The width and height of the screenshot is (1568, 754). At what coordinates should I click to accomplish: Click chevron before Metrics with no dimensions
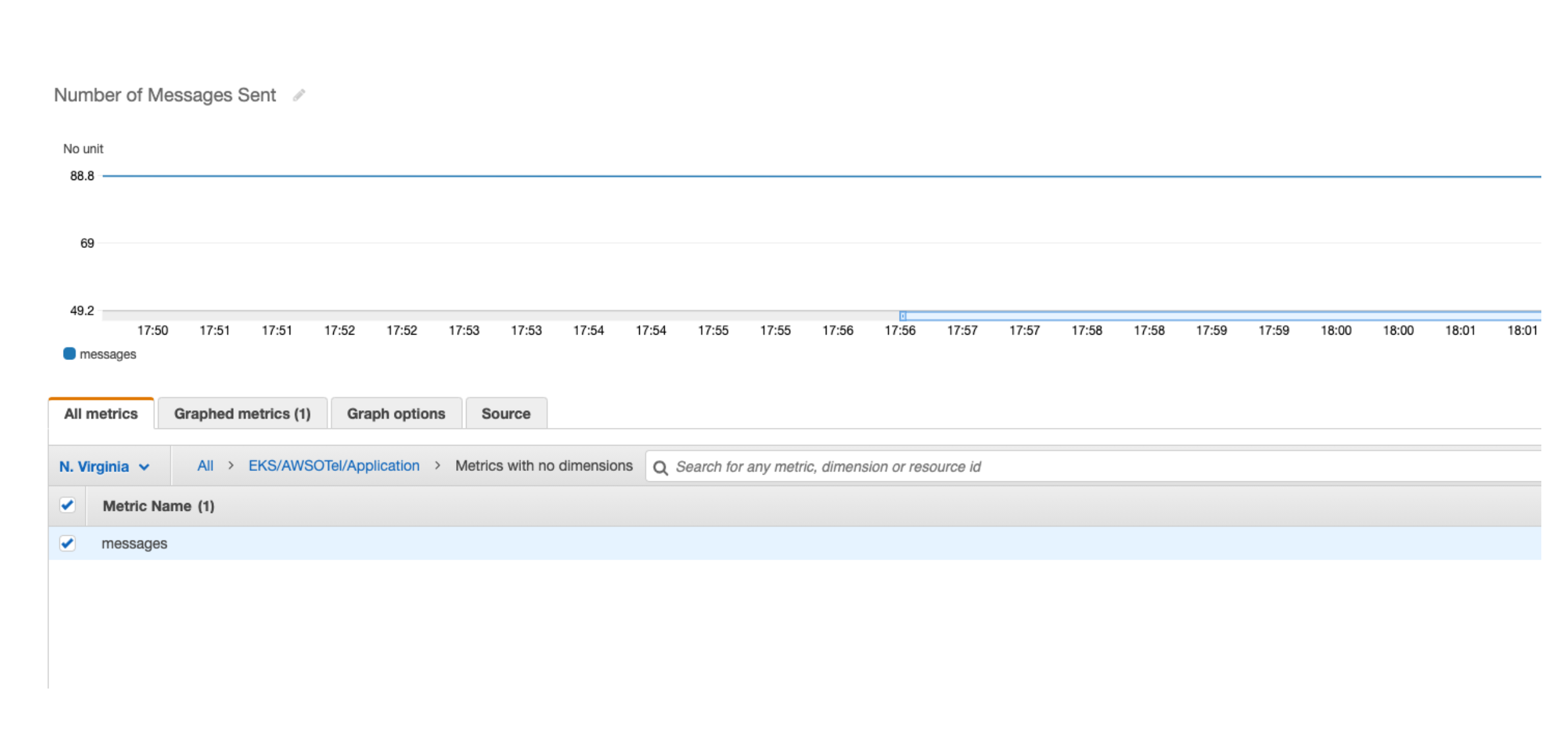coord(437,465)
